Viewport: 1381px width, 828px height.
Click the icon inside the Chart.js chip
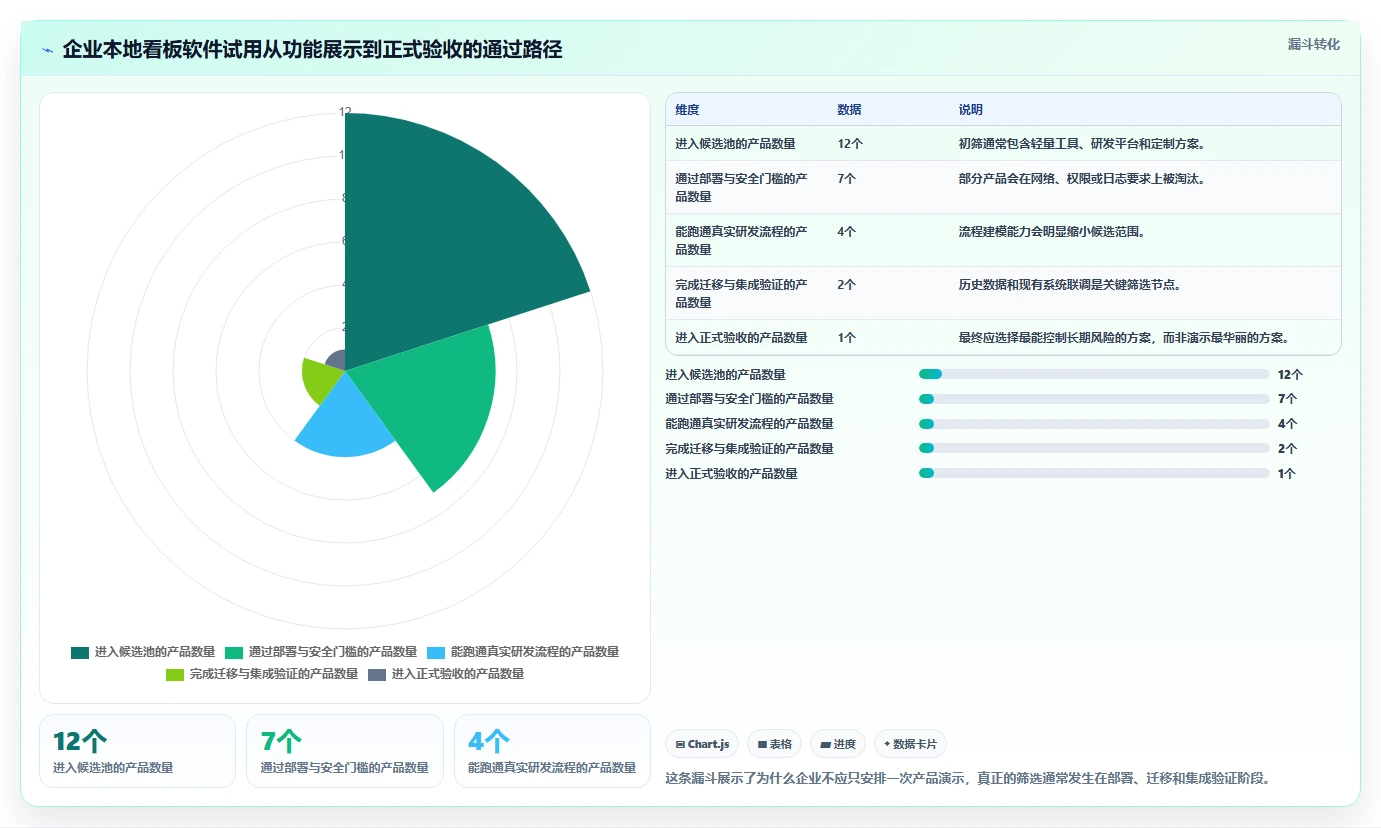680,744
